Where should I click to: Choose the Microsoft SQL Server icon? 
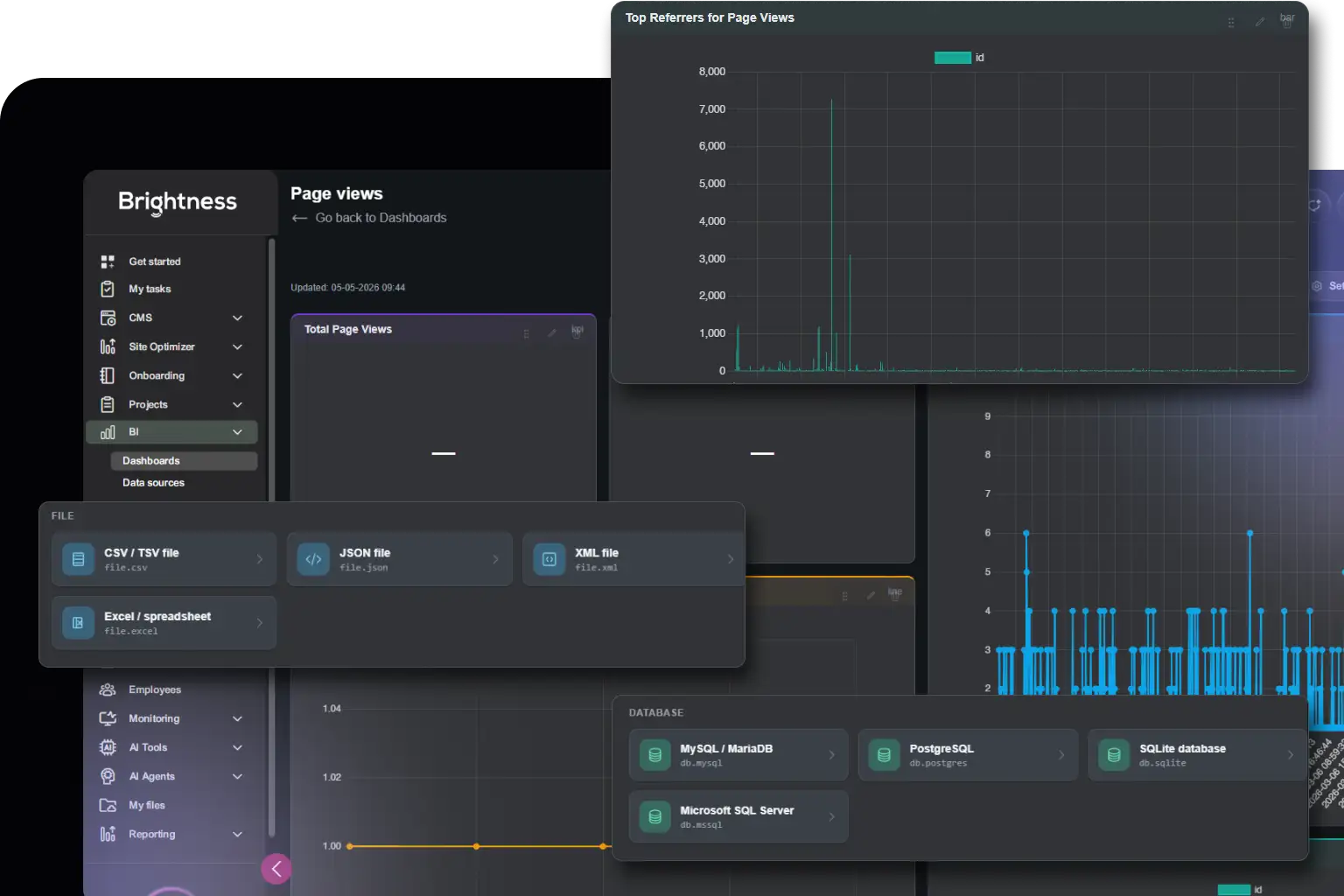click(654, 817)
